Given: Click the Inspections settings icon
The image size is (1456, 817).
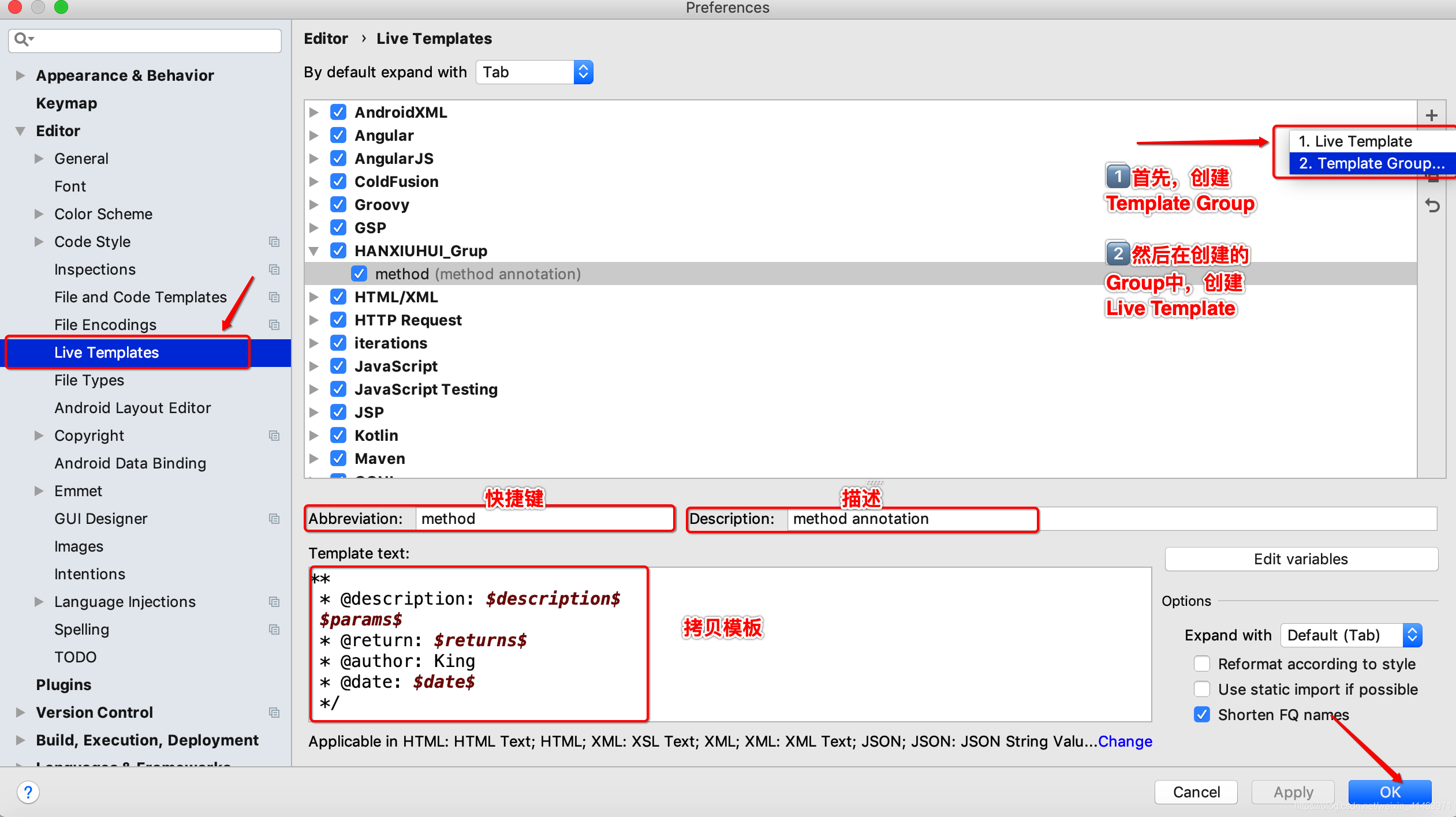Looking at the screenshot, I should 275,268.
